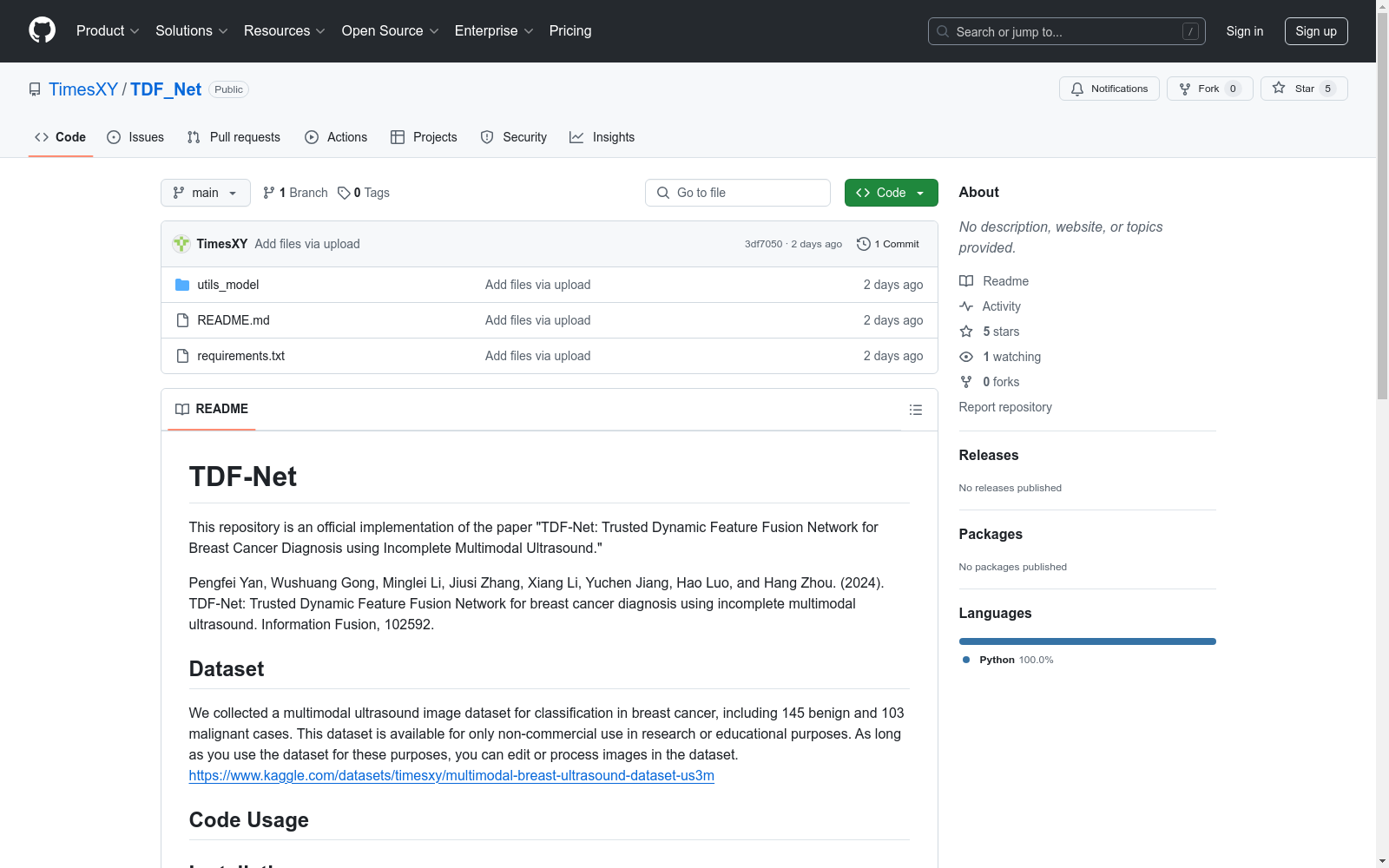Image resolution: width=1389 pixels, height=868 pixels.
Task: Click the GitHub logo icon
Action: pos(42,30)
